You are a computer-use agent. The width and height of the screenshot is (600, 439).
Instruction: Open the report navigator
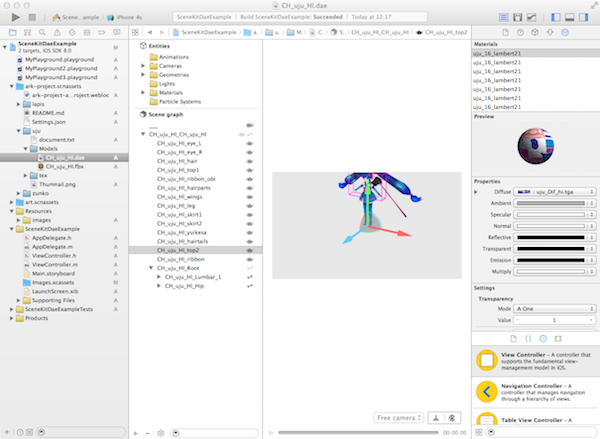click(x=117, y=33)
